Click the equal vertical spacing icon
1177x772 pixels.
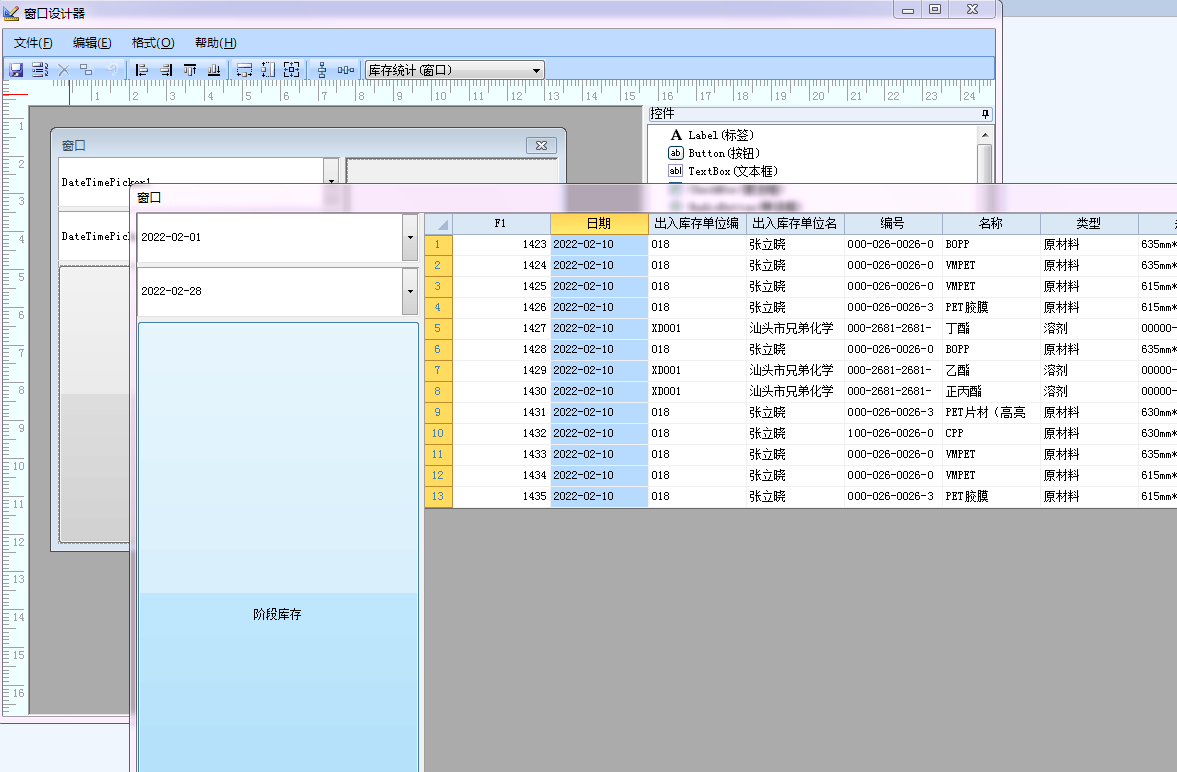[x=322, y=70]
